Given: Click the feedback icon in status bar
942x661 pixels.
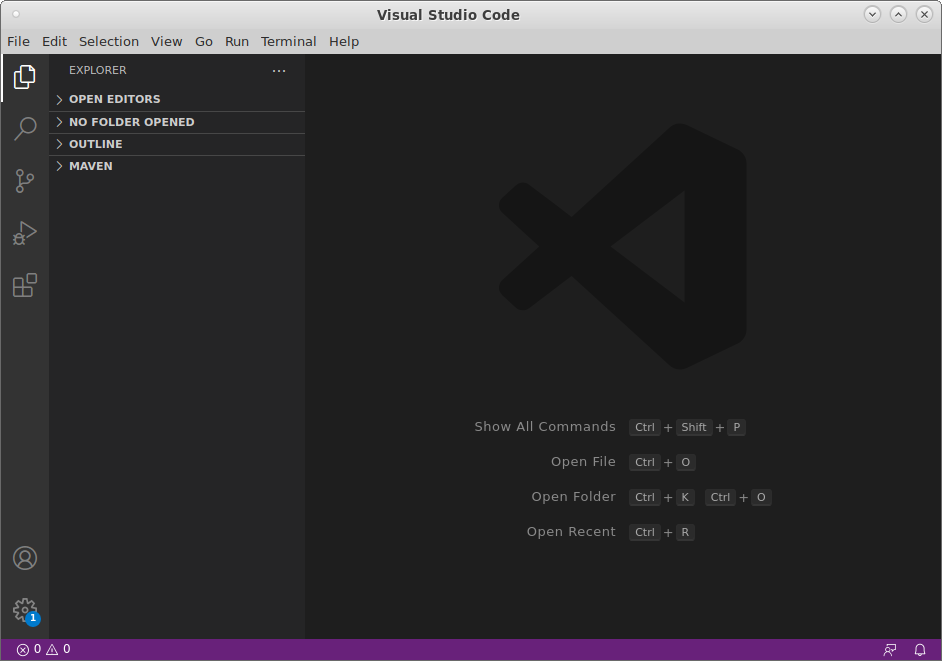Looking at the screenshot, I should pos(890,650).
